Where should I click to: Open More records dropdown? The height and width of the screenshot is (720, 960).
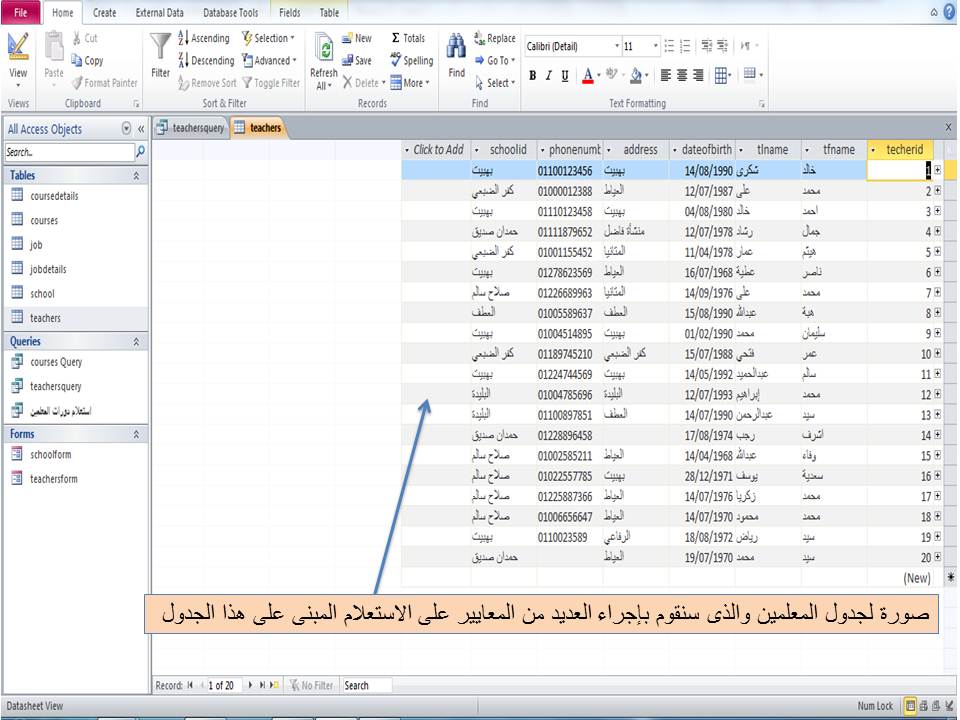coord(410,83)
